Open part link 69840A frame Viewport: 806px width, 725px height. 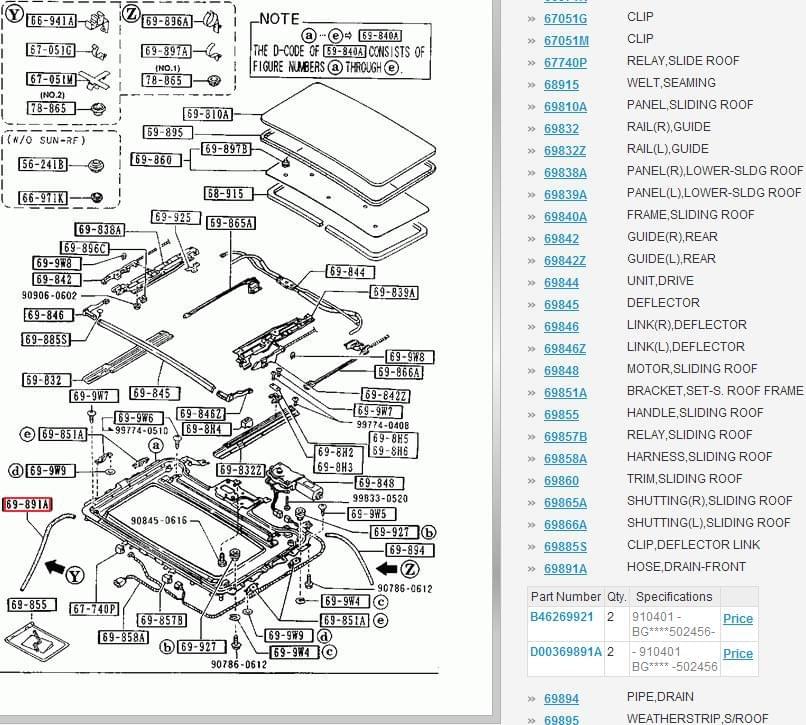pyautogui.click(x=565, y=217)
